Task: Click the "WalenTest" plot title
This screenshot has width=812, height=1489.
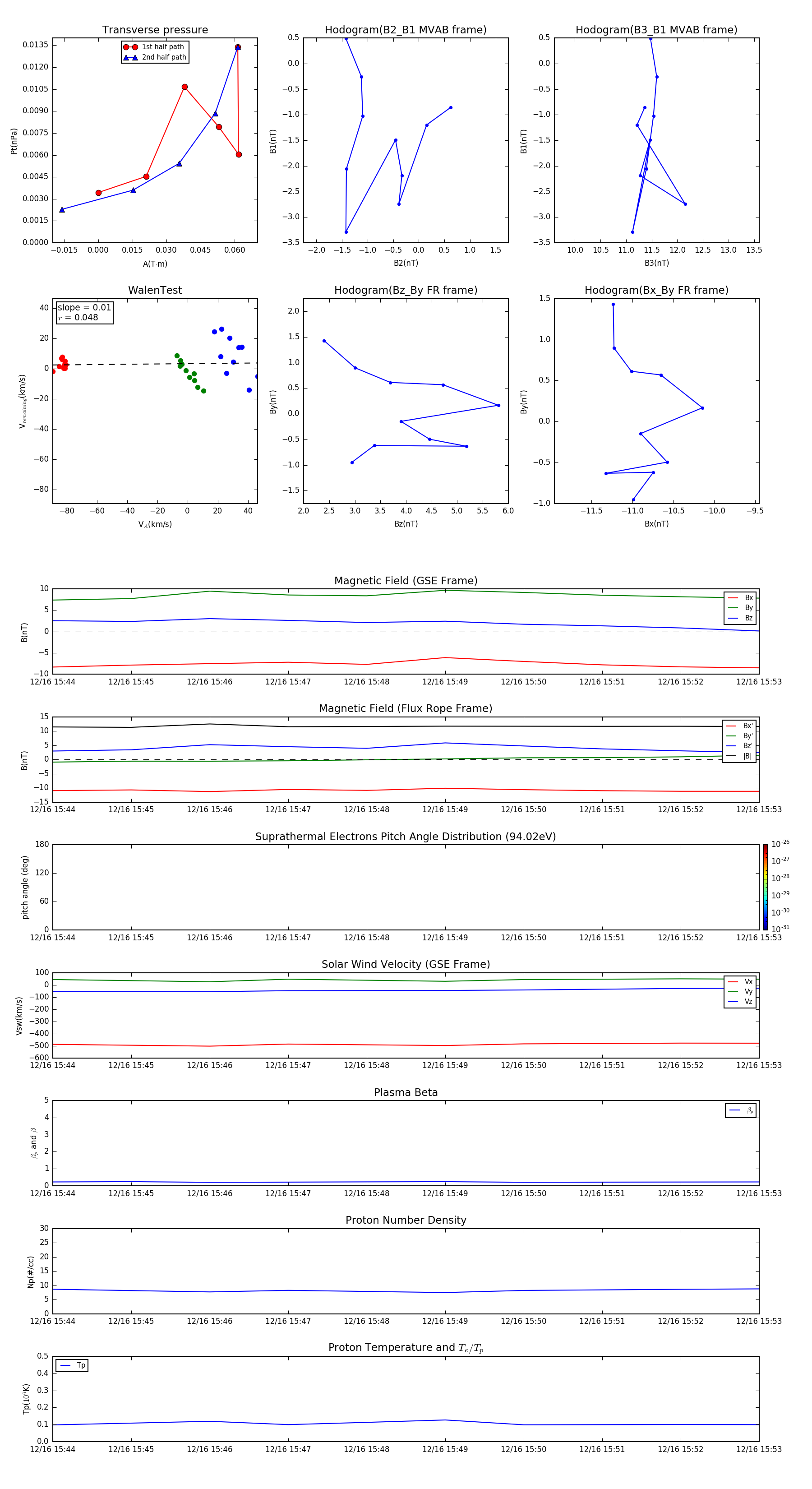Action: point(155,290)
